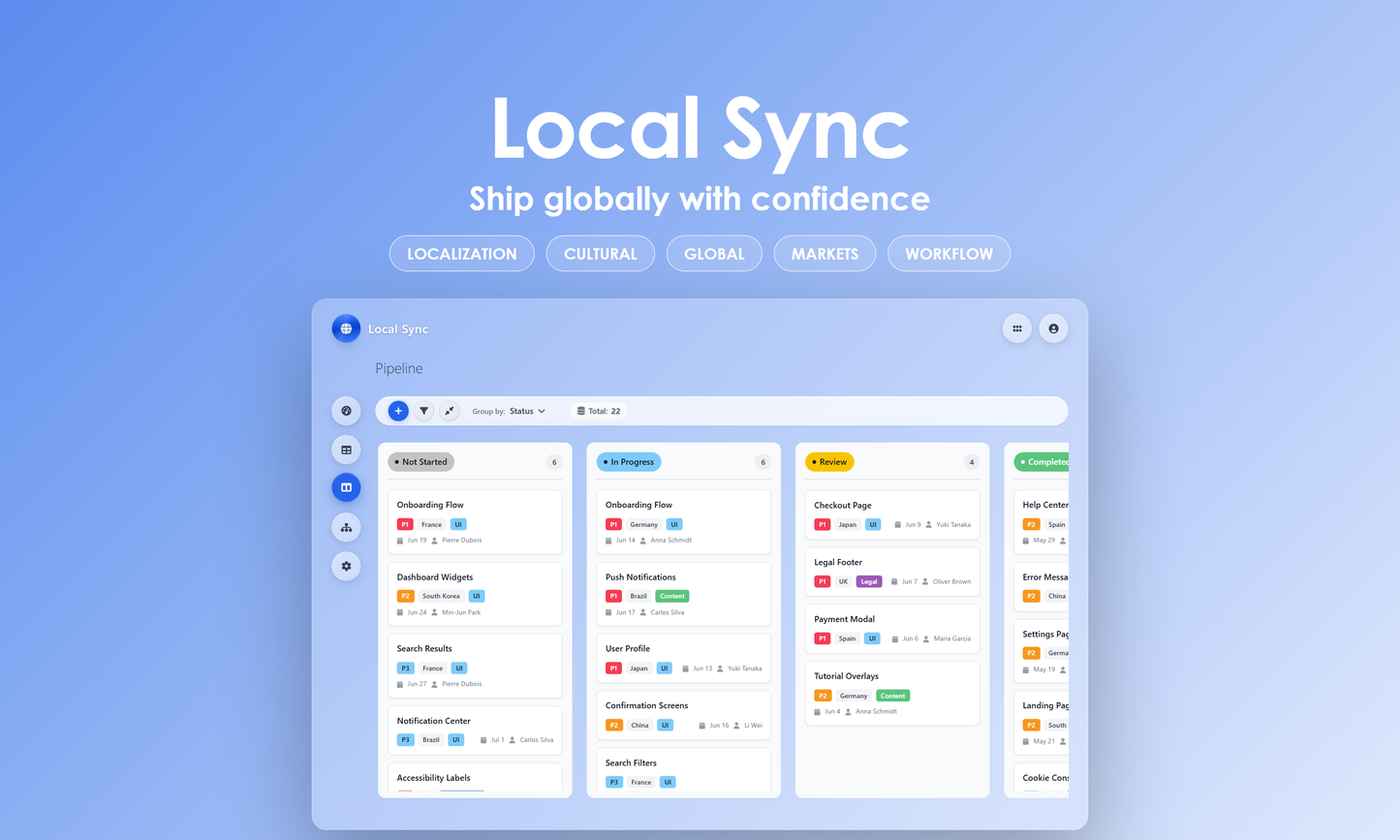Screen dimensions: 1400x840
Task: Open the hierarchy sitemap sidebar icon
Action: (x=346, y=527)
